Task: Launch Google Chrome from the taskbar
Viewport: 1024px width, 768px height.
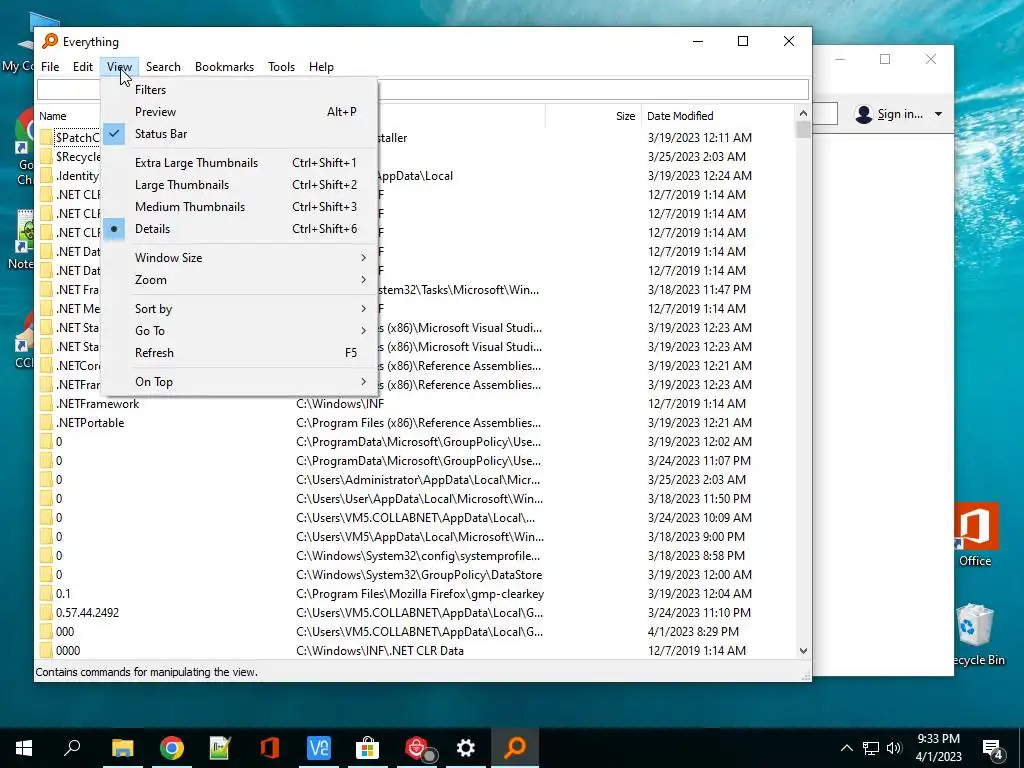Action: click(172, 748)
